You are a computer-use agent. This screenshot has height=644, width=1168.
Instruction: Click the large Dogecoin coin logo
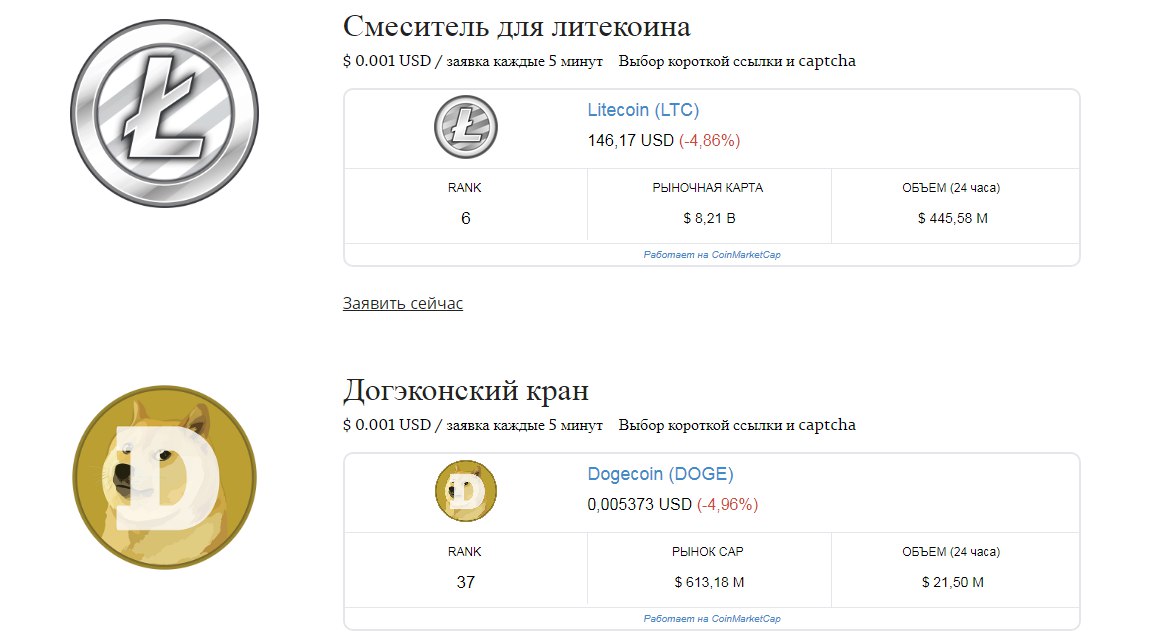click(x=164, y=477)
